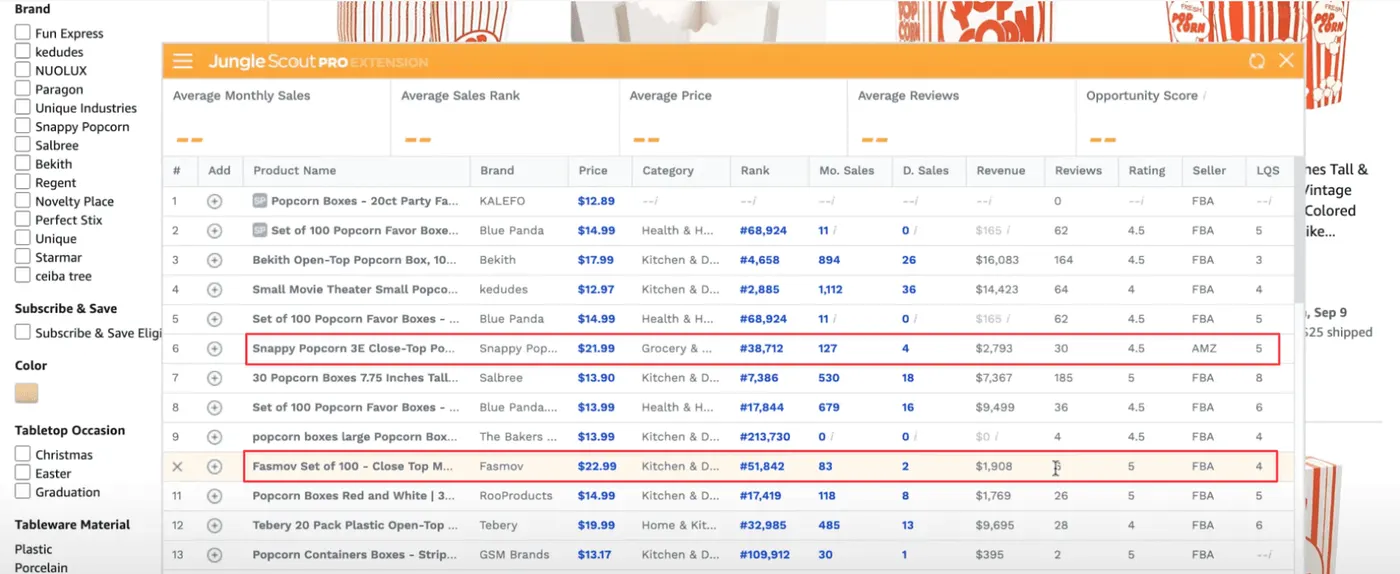The height and width of the screenshot is (574, 1400).
Task: Refresh the Jungle Scout extension data
Action: pos(1257,61)
